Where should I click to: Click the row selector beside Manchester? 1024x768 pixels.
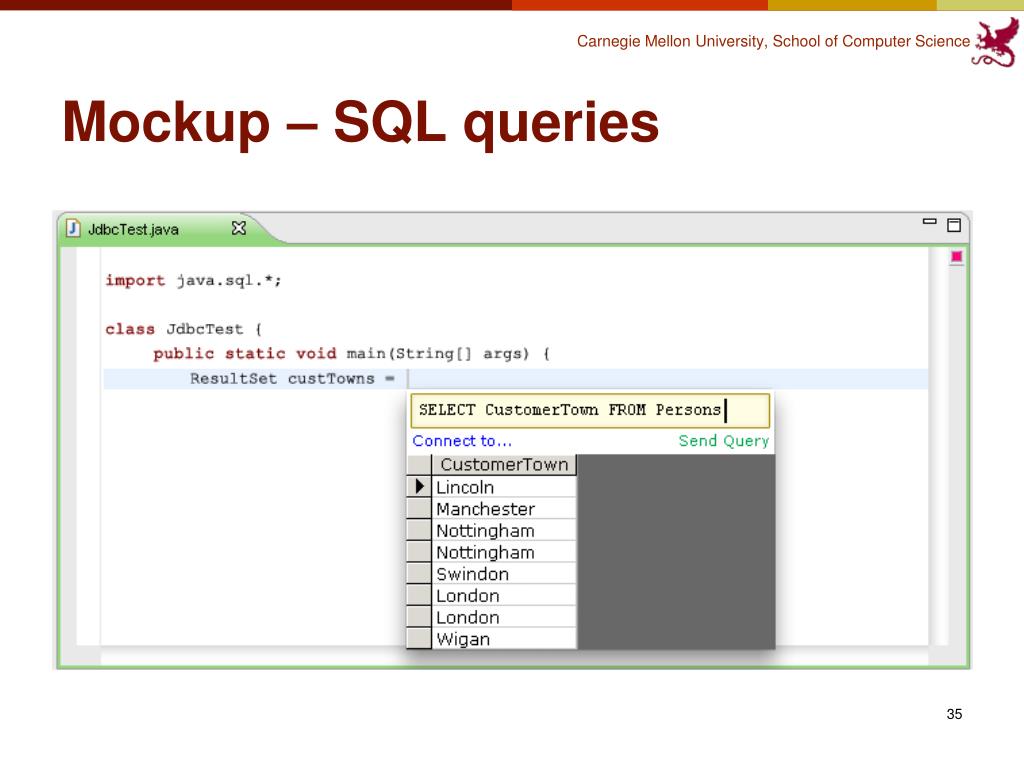click(419, 508)
